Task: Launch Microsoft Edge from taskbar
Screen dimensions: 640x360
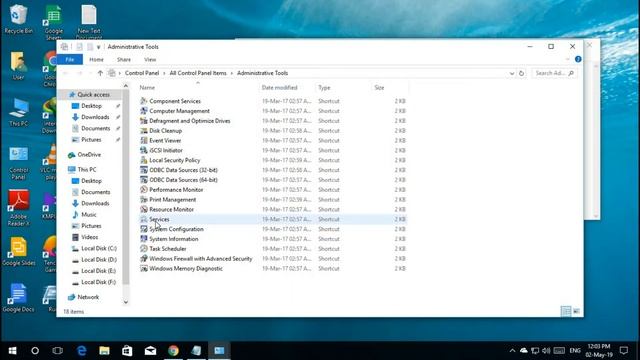Action: click(82, 351)
